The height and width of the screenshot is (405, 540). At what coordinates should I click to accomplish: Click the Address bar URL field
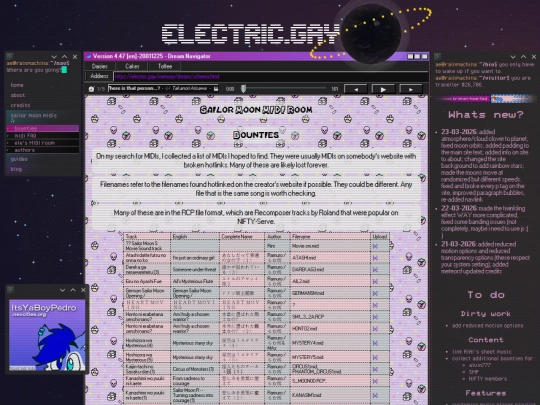coord(270,76)
